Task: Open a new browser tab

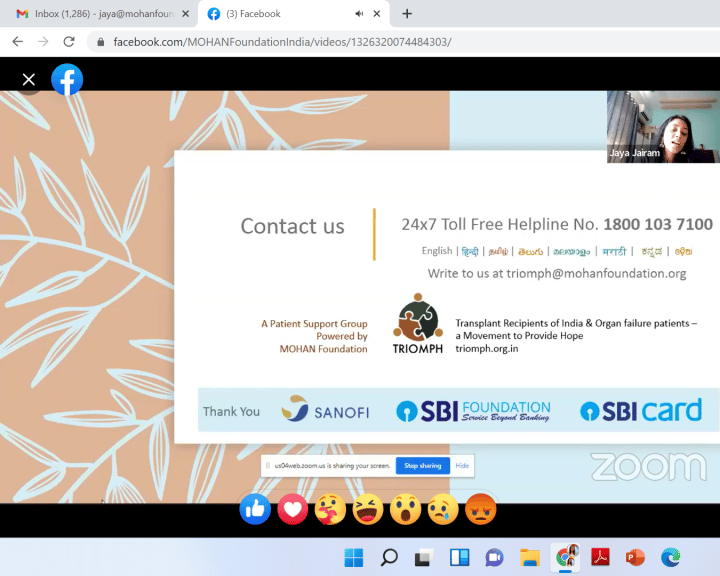Action: 407,14
